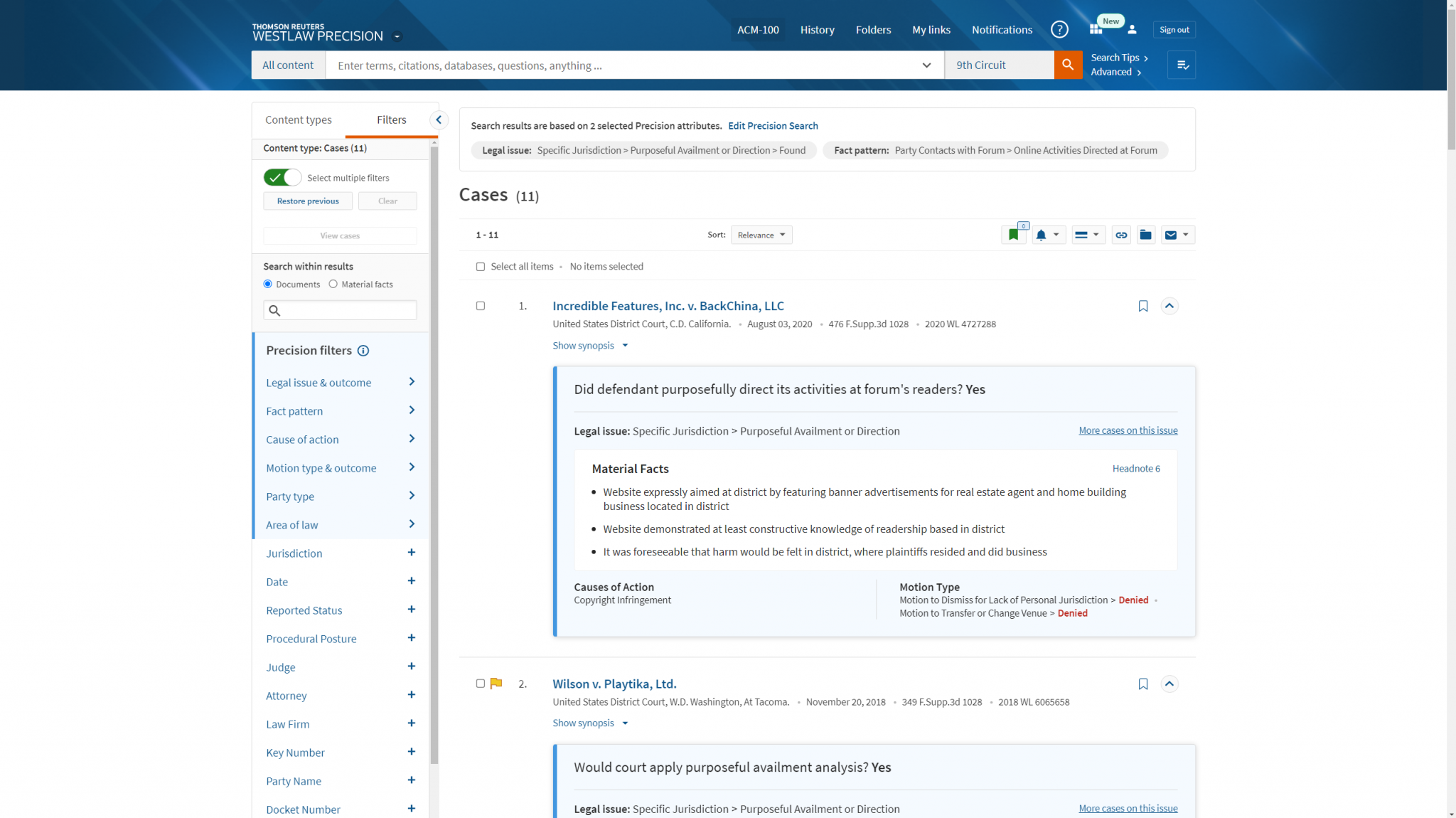
Task: Open the Sort Relevance dropdown
Action: 761,235
